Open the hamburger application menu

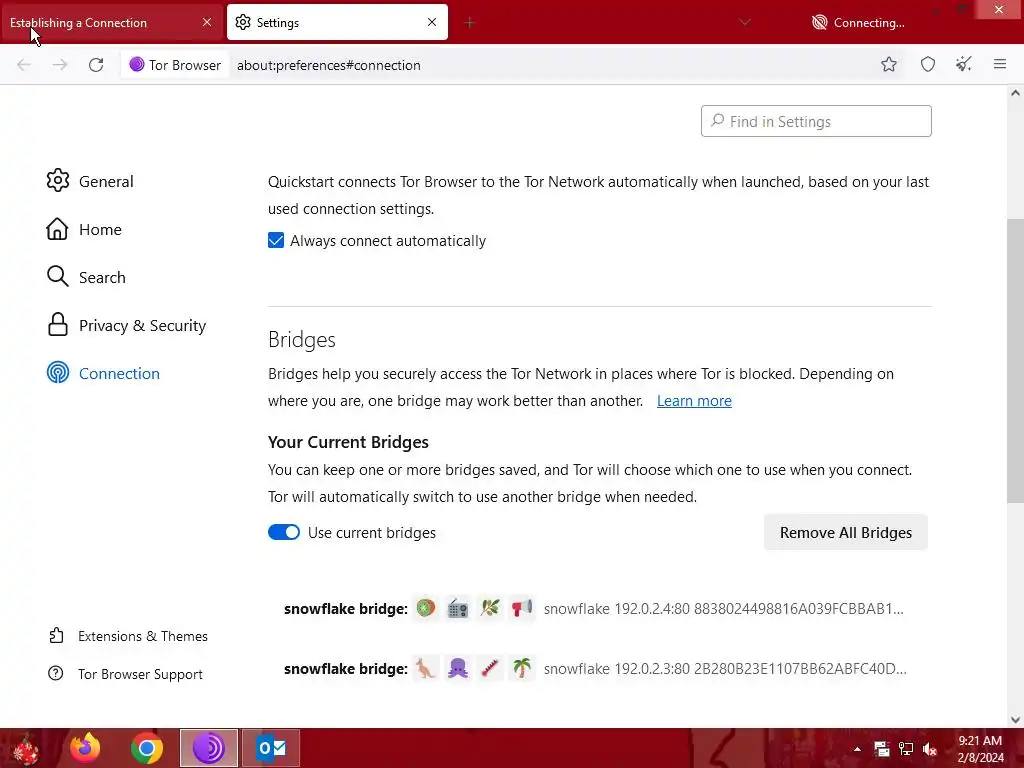pyautogui.click(x=999, y=64)
